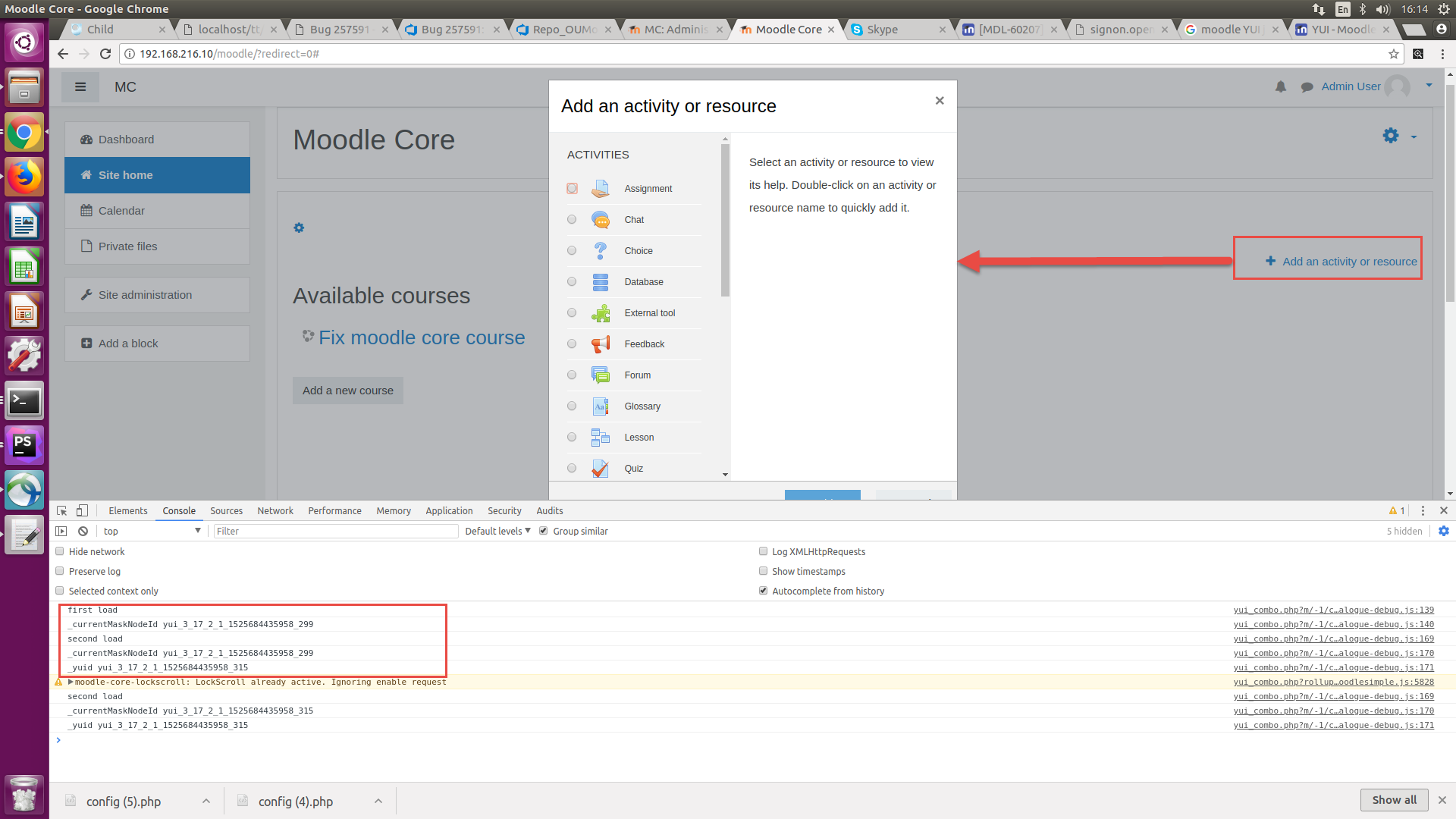
Task: Open the Terminal from the Ubuntu launcher
Action: click(x=24, y=401)
